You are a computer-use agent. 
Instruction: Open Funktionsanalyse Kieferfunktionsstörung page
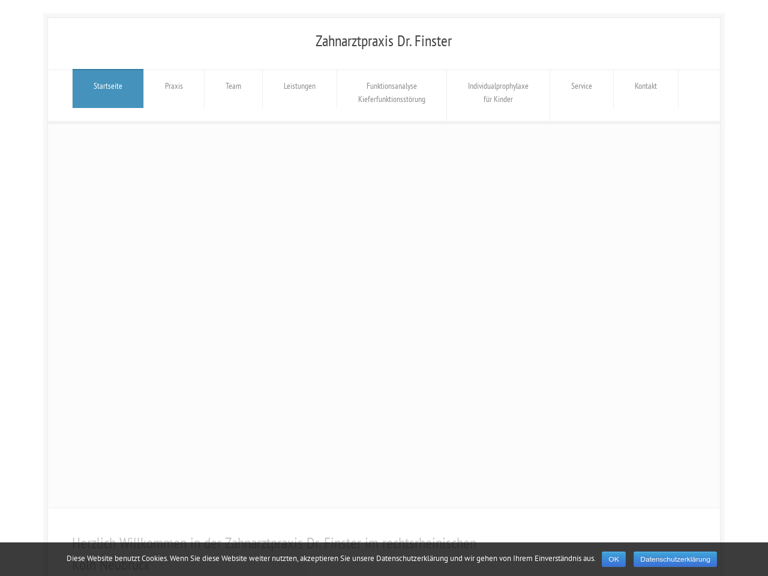pos(391,92)
